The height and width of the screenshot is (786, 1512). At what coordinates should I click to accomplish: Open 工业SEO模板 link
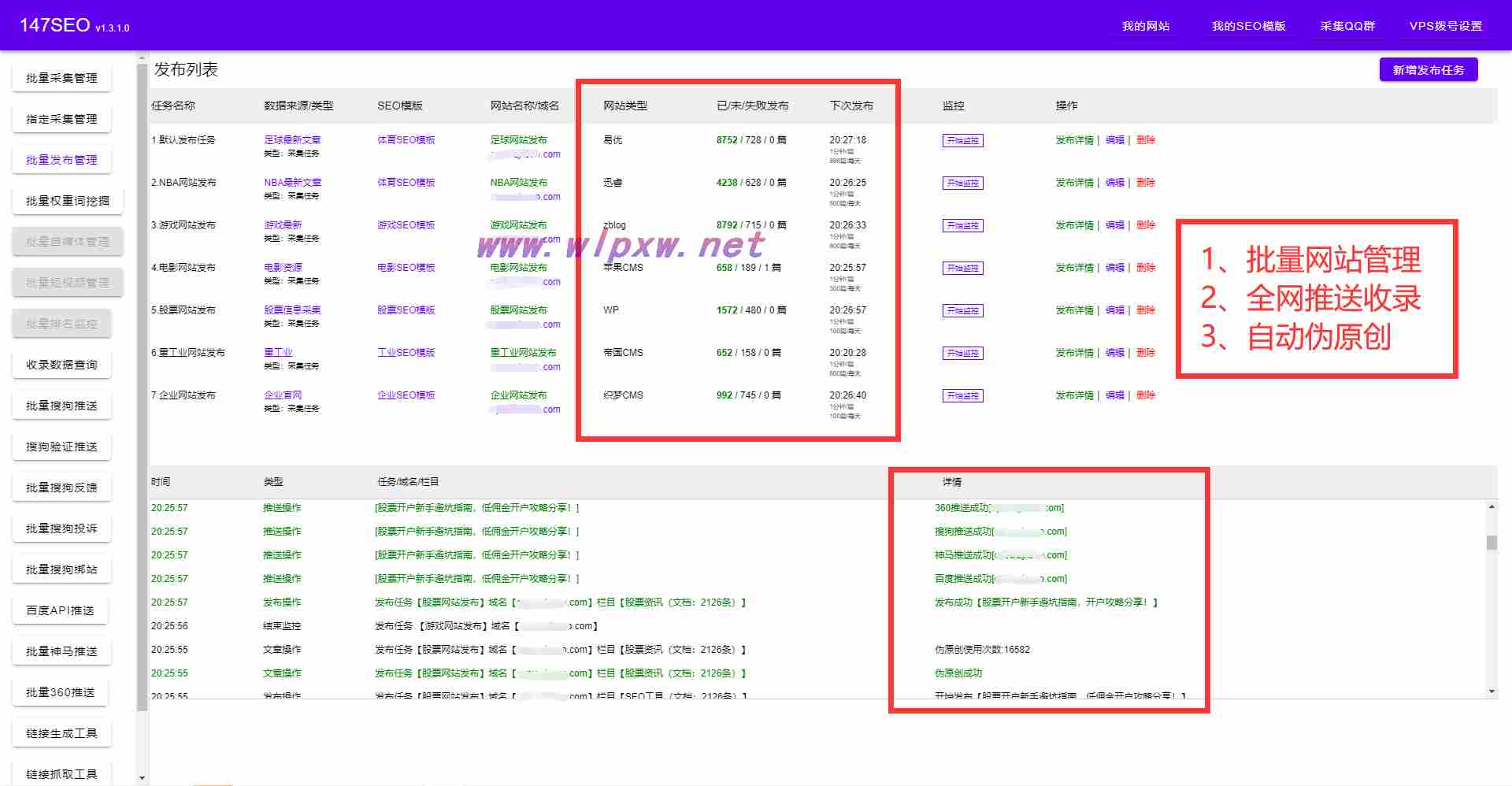click(406, 353)
